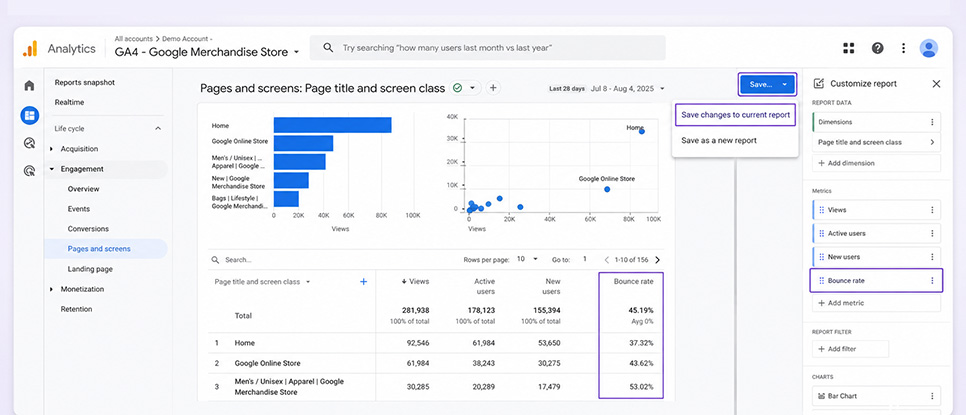Collapse the Life cycle section
Image resolution: width=966 pixels, height=415 pixels.
[x=158, y=129]
